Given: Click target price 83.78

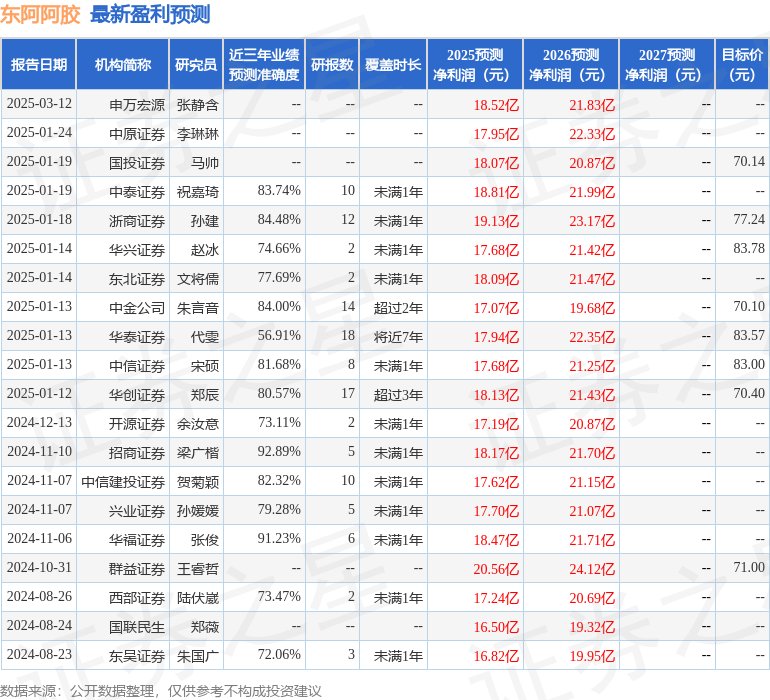Looking at the screenshot, I should click(749, 249).
